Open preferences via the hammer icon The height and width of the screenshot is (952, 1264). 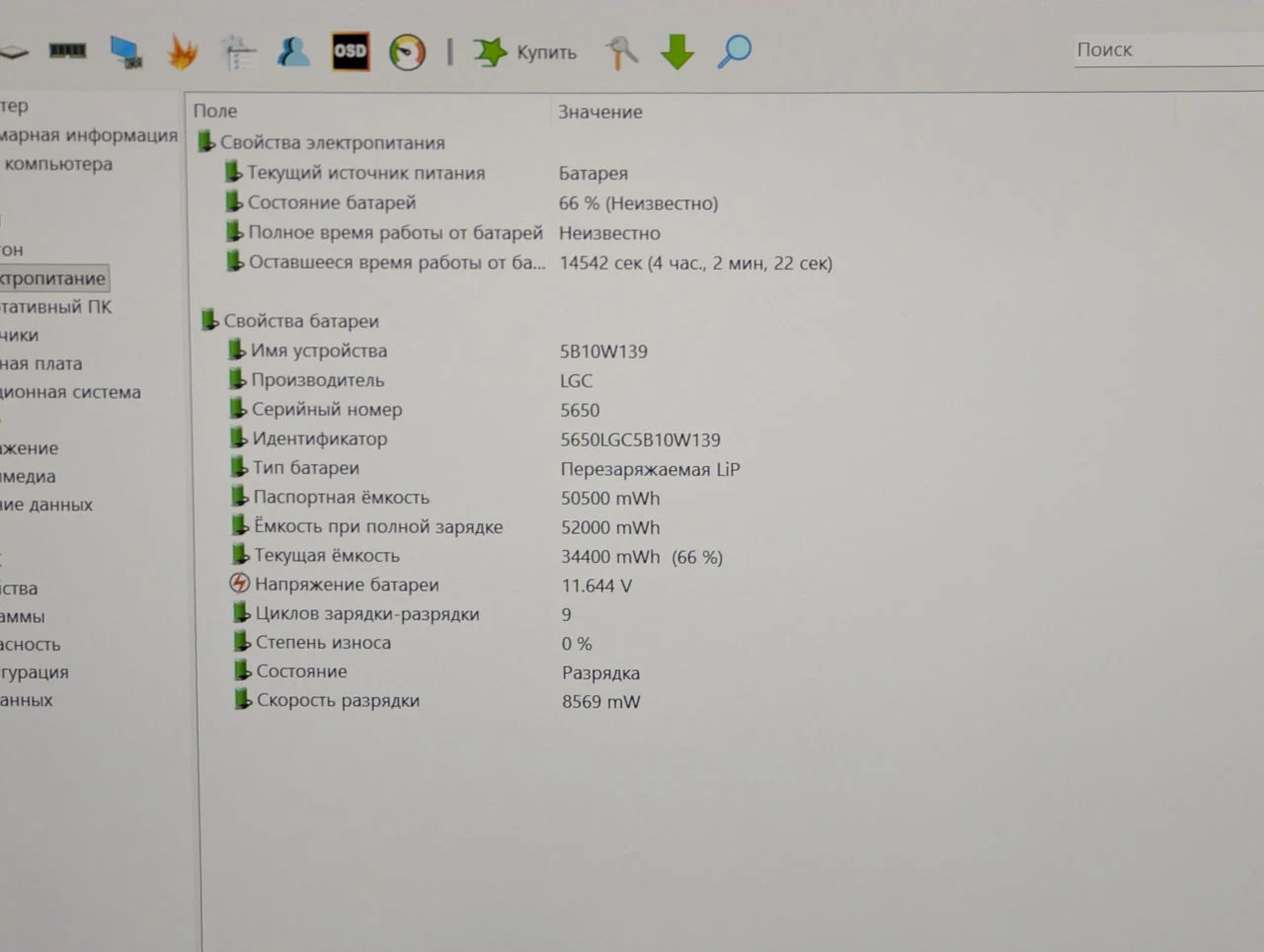(622, 52)
